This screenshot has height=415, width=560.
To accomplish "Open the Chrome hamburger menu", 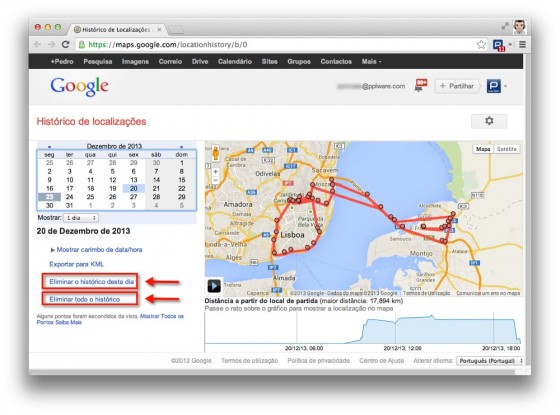I will pyautogui.click(x=522, y=44).
